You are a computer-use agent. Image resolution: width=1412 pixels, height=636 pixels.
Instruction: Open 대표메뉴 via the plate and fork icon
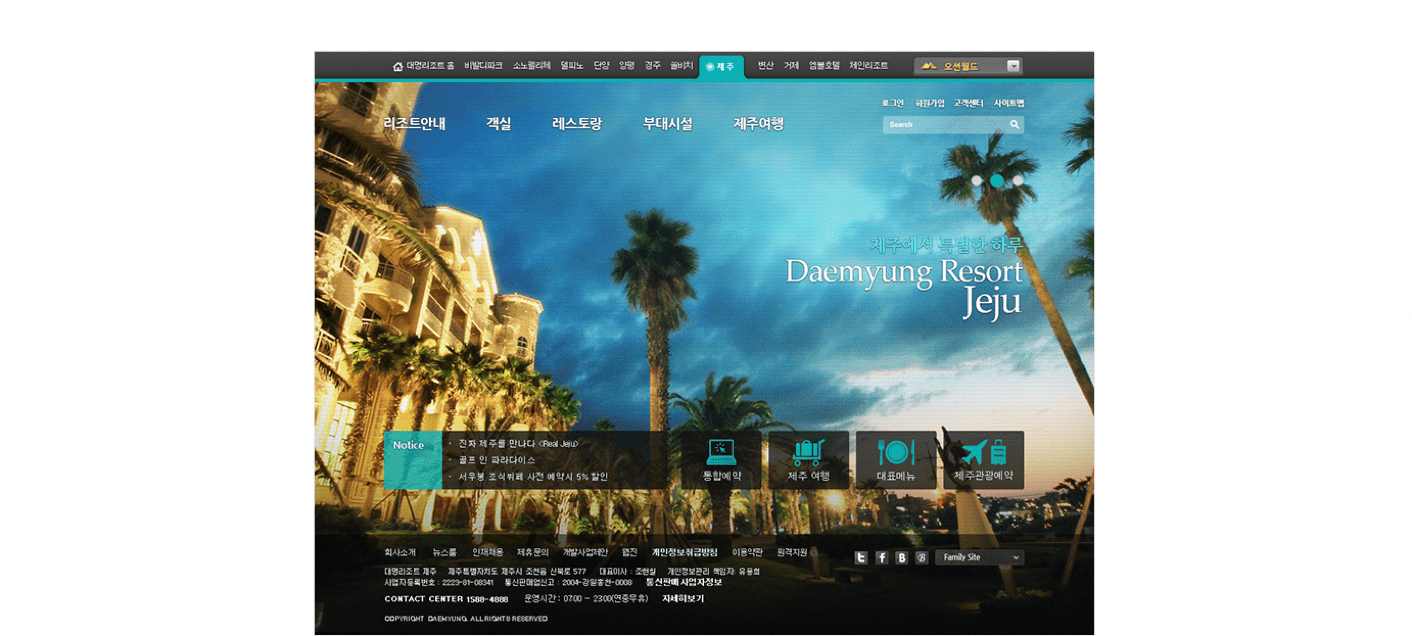[x=895, y=453]
